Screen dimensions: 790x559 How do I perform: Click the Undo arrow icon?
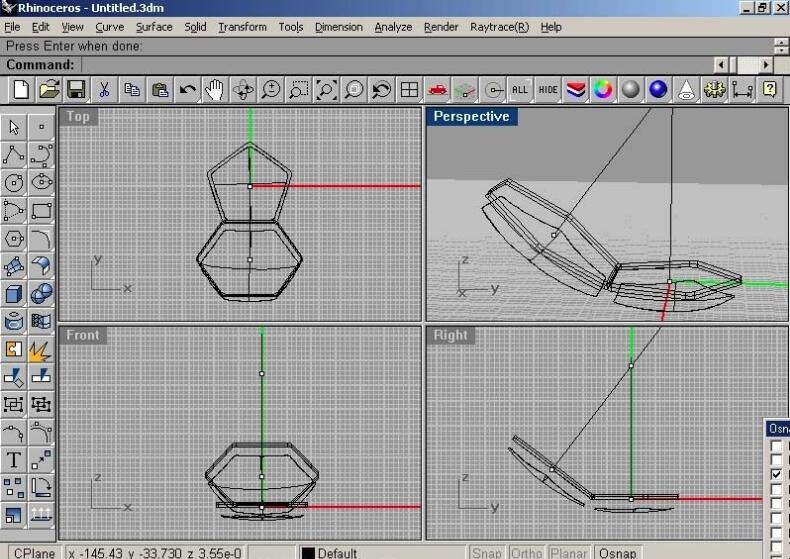(x=187, y=90)
